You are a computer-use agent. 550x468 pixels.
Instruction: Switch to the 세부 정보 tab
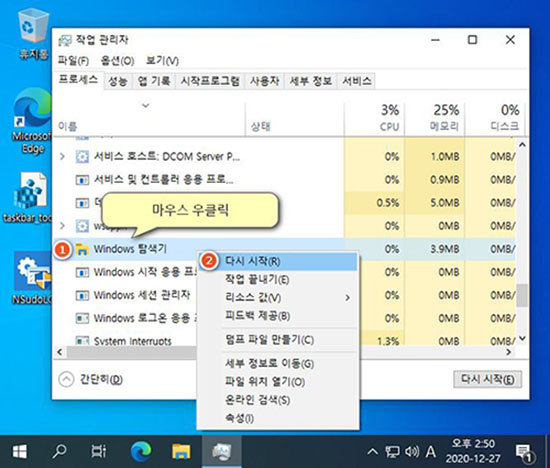(x=310, y=81)
